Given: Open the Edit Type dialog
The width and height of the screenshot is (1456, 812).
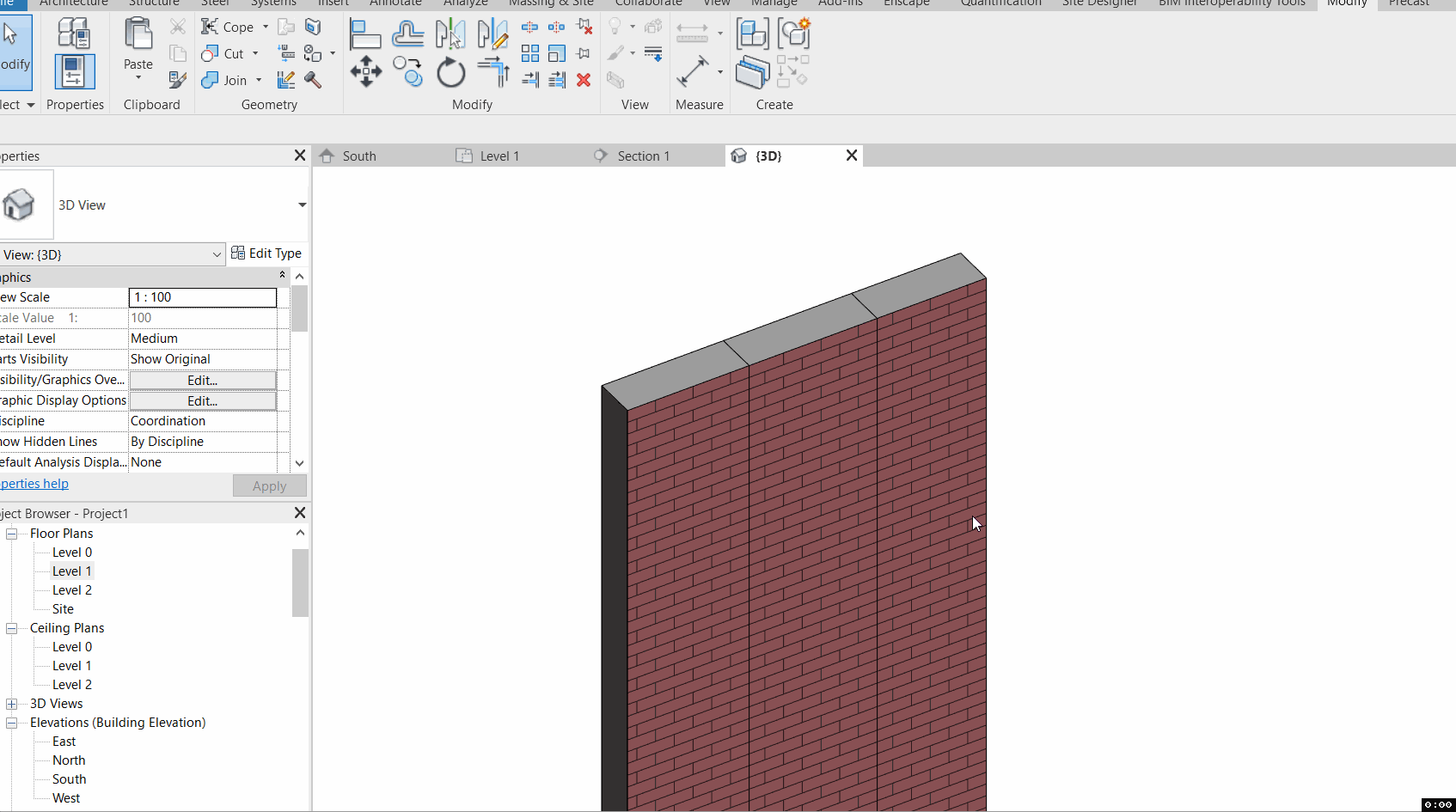Looking at the screenshot, I should click(x=267, y=253).
